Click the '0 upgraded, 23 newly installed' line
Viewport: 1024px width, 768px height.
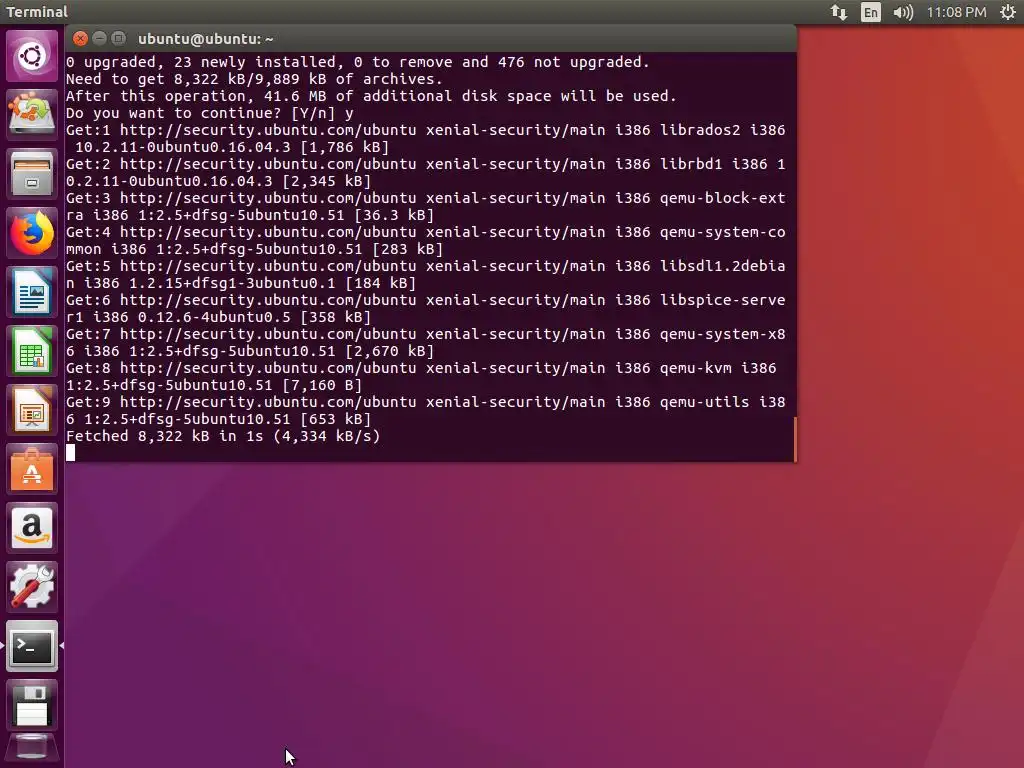(358, 62)
